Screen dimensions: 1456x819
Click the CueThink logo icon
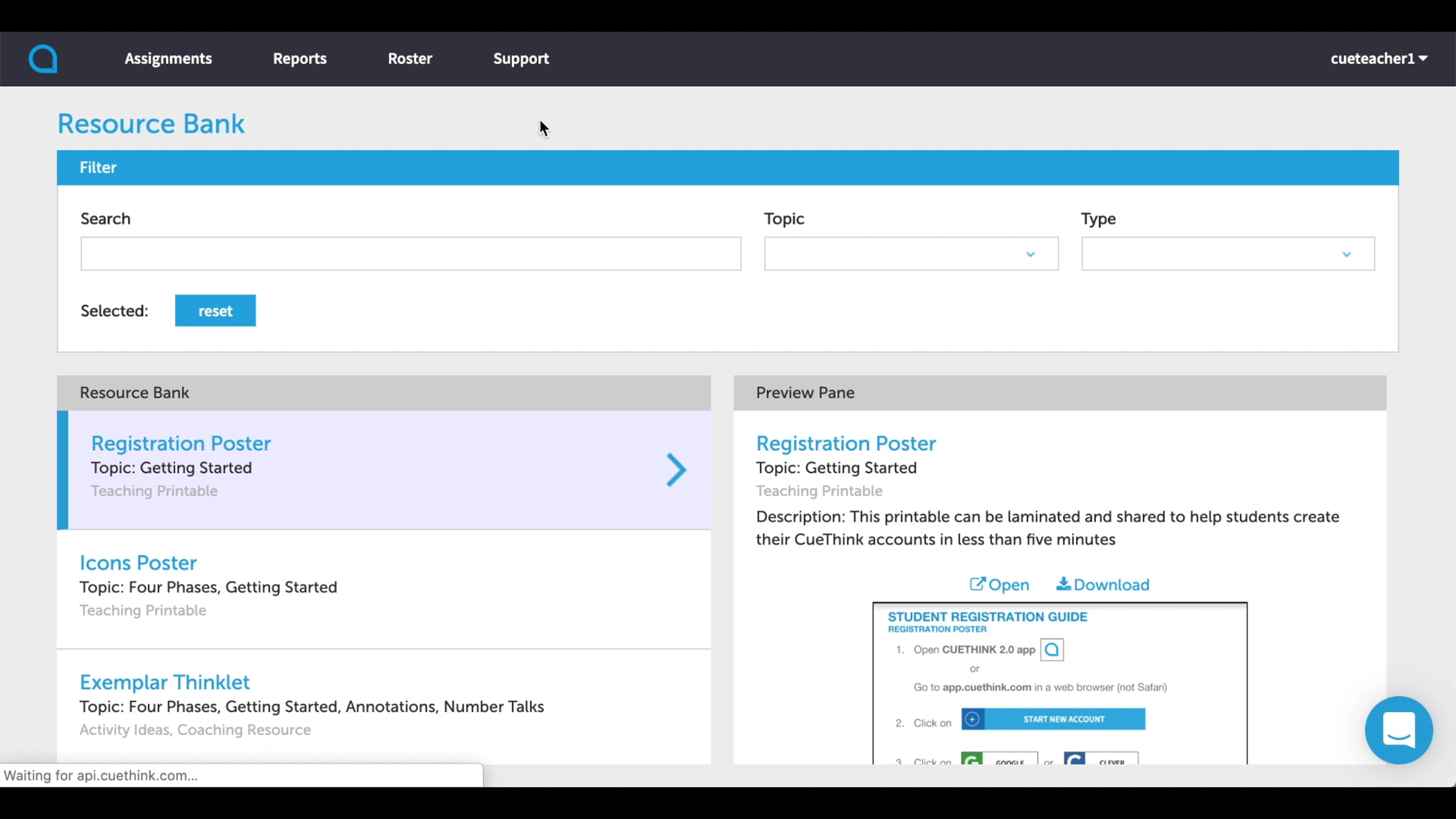(43, 59)
